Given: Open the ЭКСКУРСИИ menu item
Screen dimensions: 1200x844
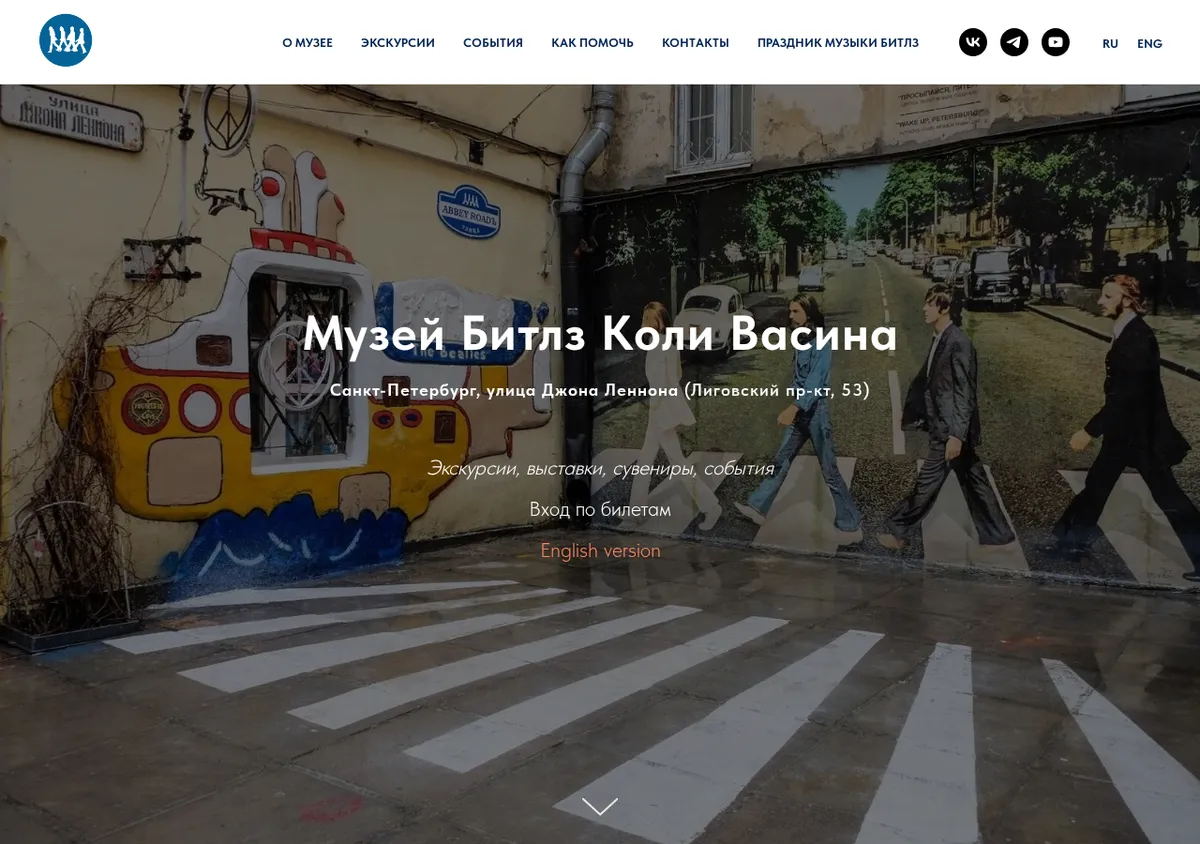Looking at the screenshot, I should coord(398,43).
